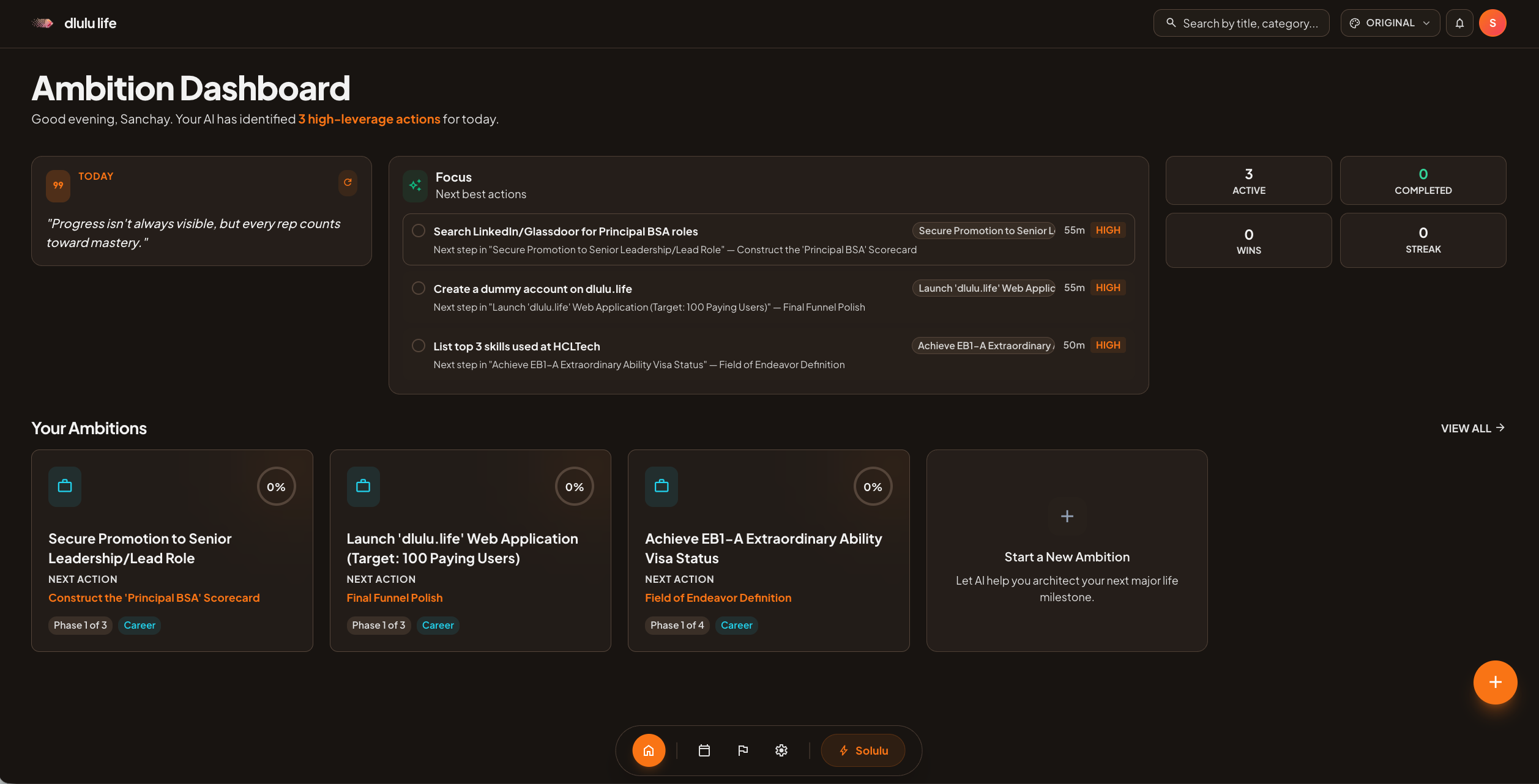The image size is (1539, 784).
Task: Open the calendar icon in bottom bar
Action: click(x=704, y=750)
